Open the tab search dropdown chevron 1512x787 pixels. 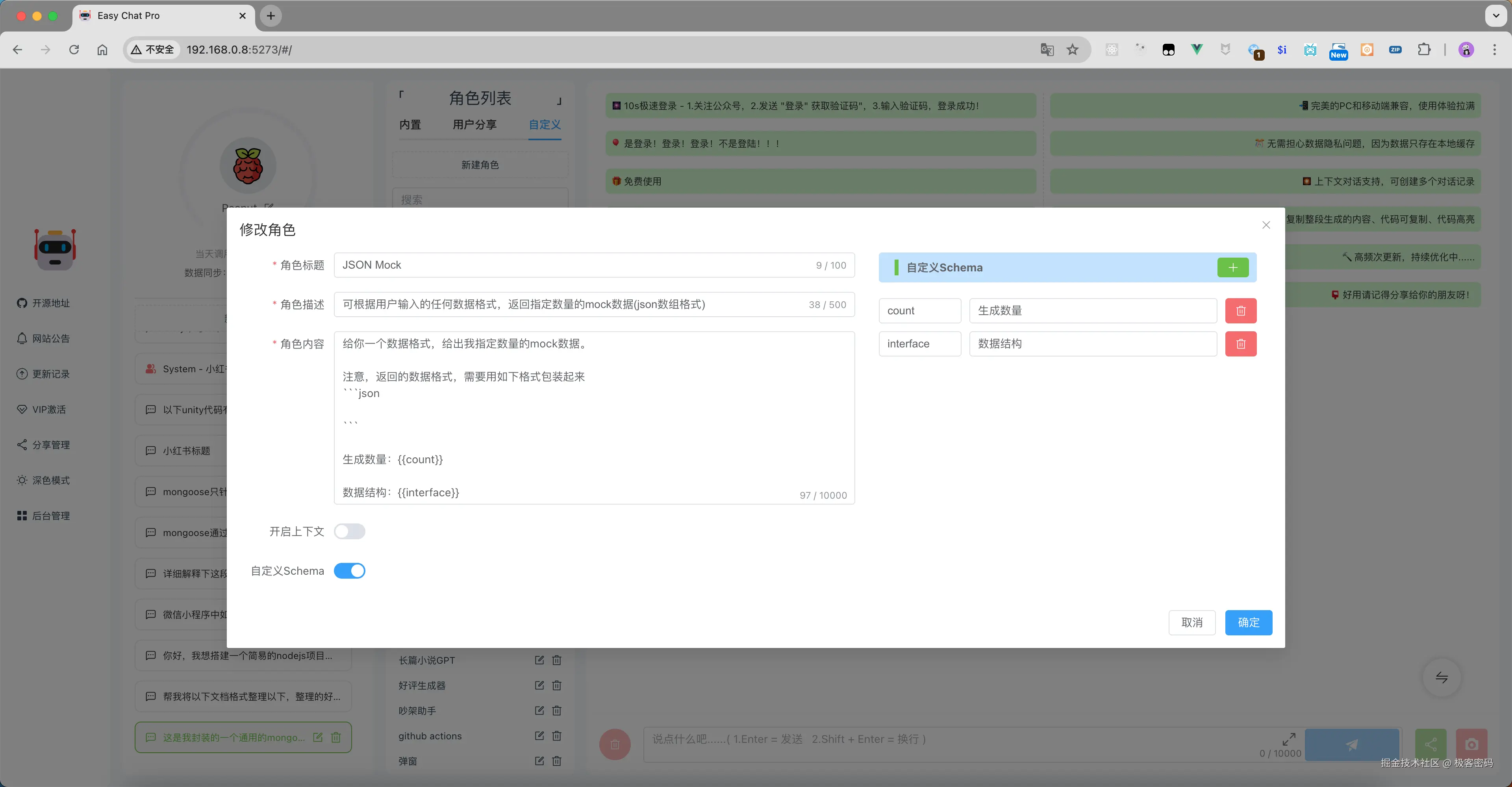click(x=1495, y=16)
